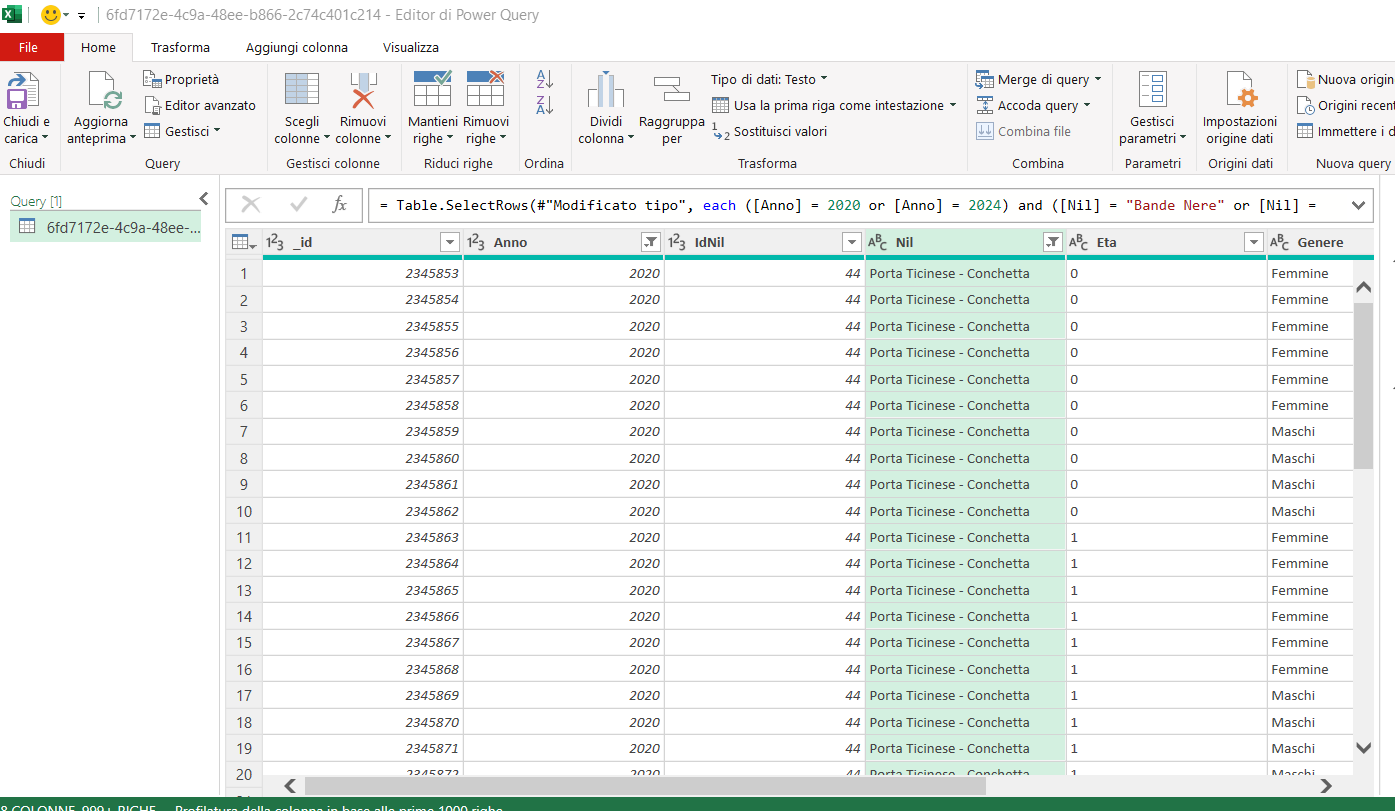The height and width of the screenshot is (811, 1395).
Task: Click Editor avanzato button
Action: click(200, 105)
